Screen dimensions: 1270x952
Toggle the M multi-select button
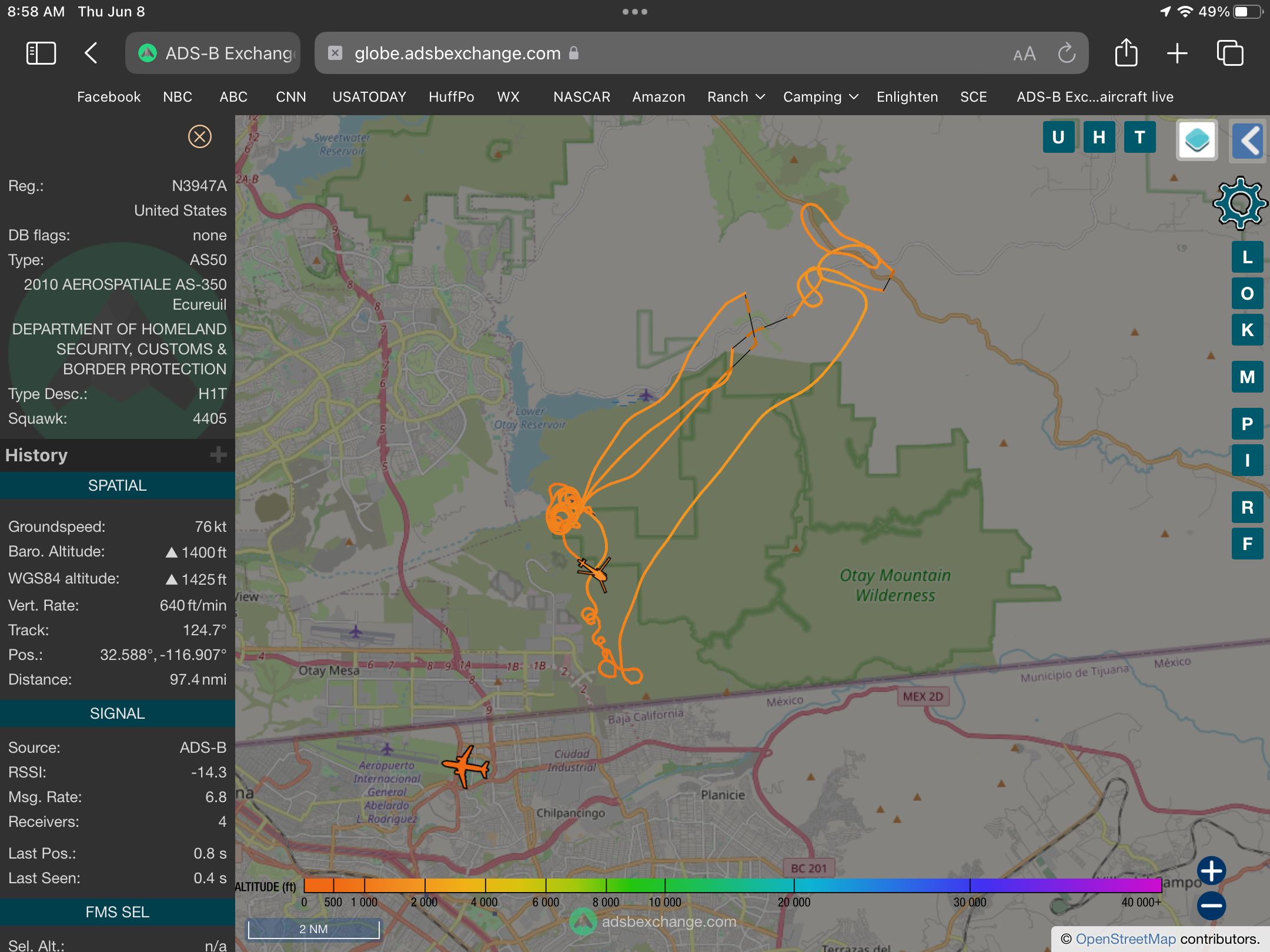1247,377
